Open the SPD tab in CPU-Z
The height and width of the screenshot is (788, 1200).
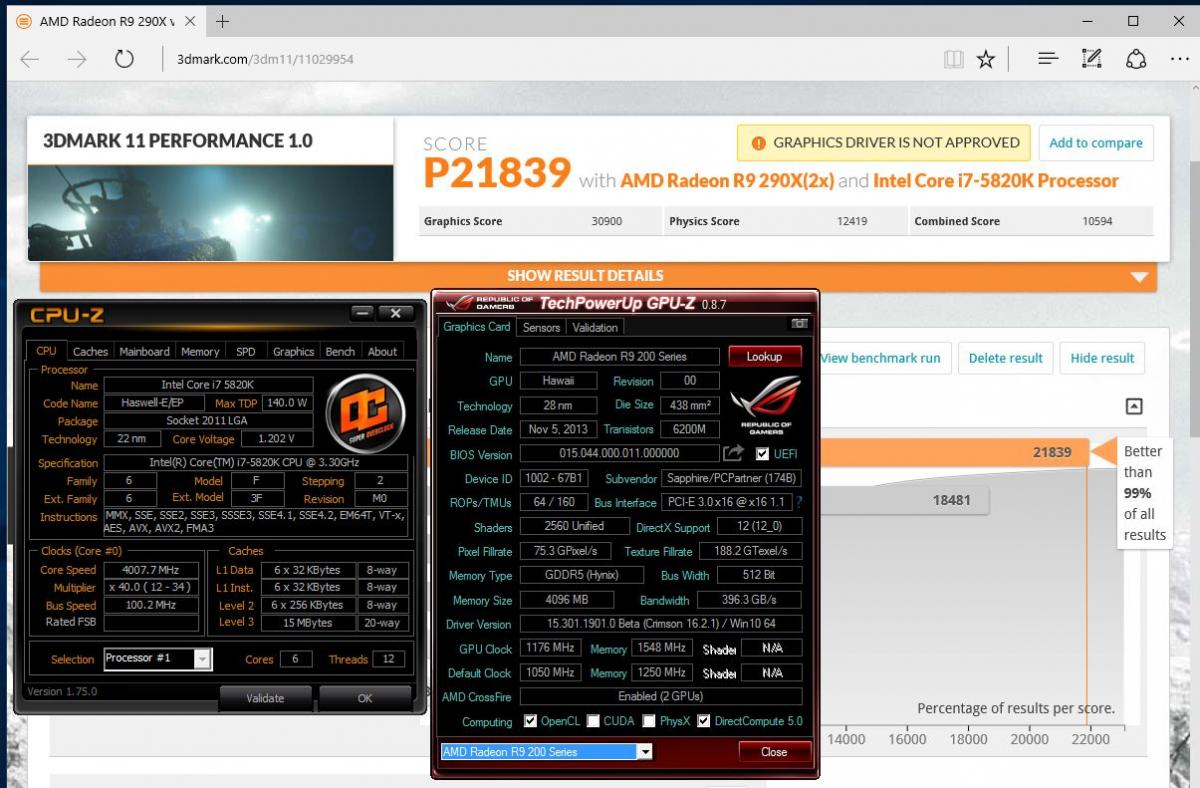point(246,351)
